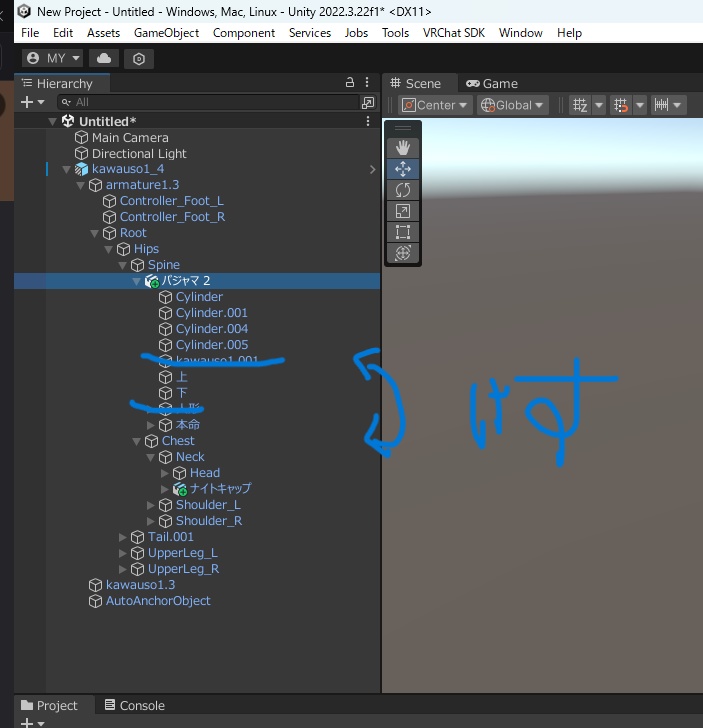Collapse the Spine bone

123,266
